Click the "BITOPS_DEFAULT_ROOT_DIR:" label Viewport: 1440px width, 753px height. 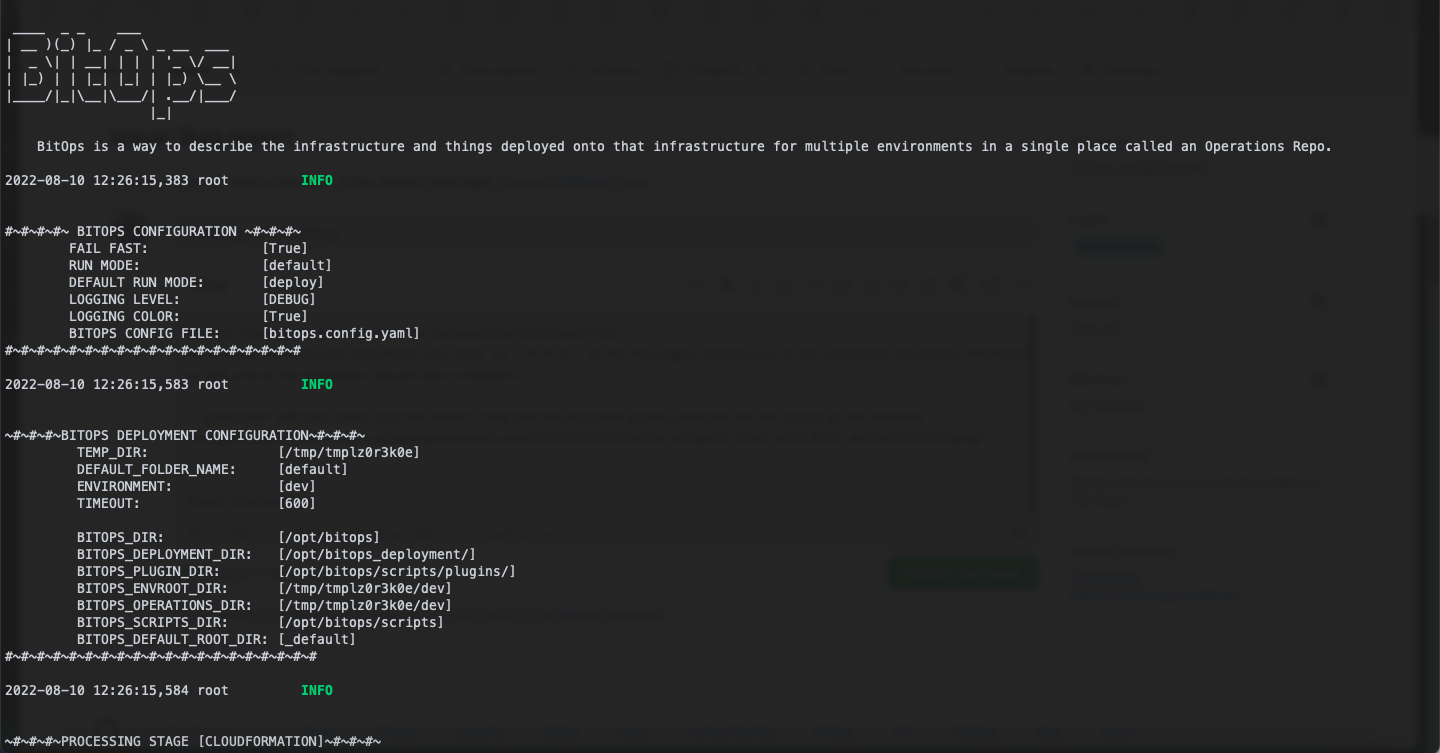click(172, 639)
